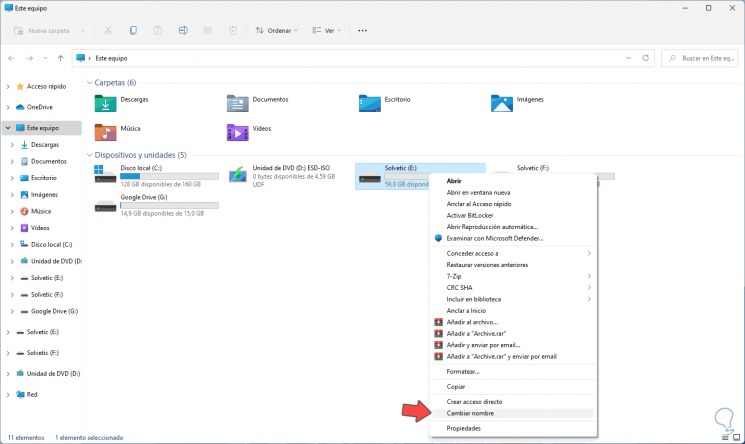Open the Imágenes folder icon

click(x=502, y=103)
